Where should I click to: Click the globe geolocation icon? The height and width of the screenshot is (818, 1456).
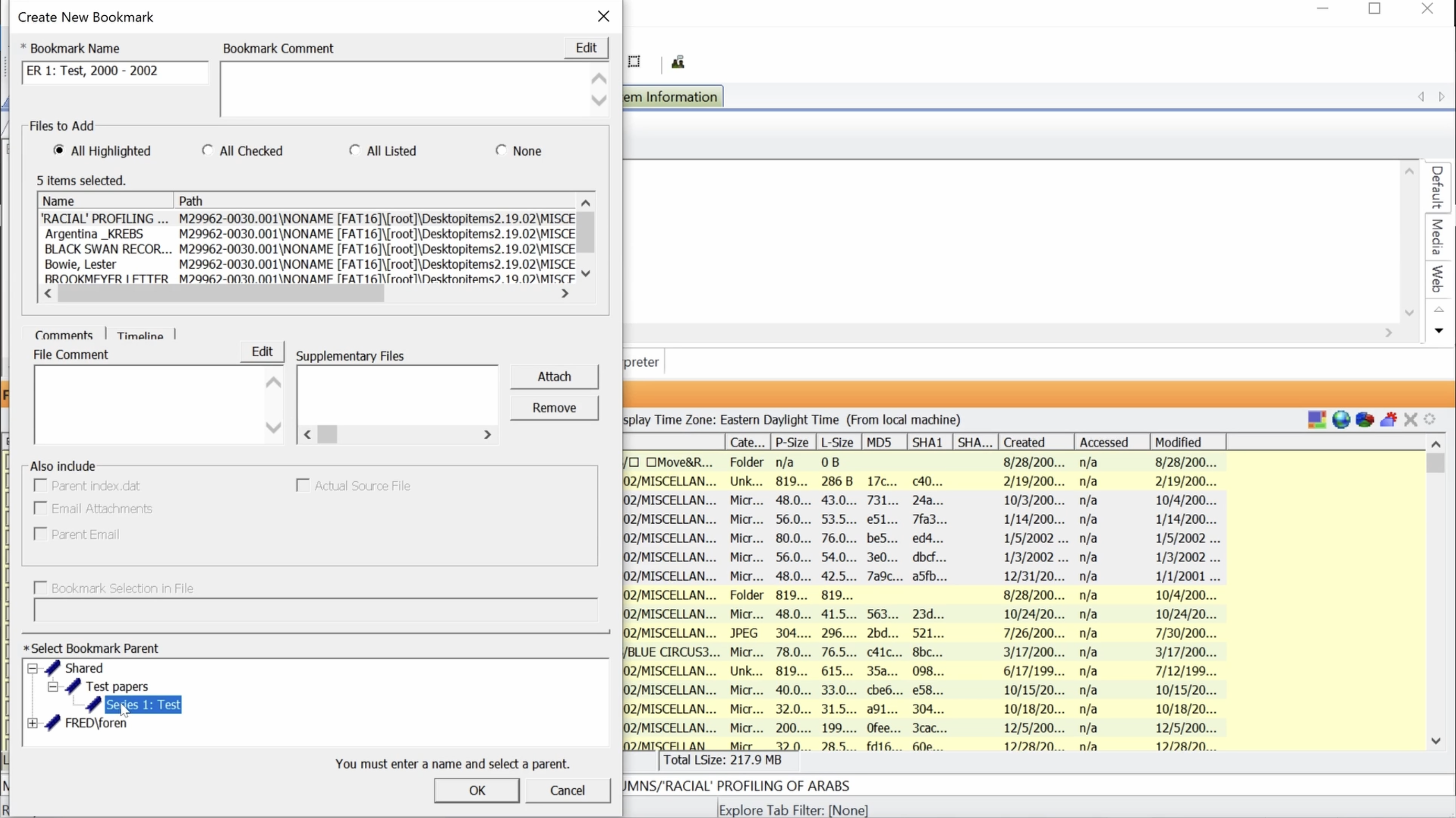pos(1341,419)
